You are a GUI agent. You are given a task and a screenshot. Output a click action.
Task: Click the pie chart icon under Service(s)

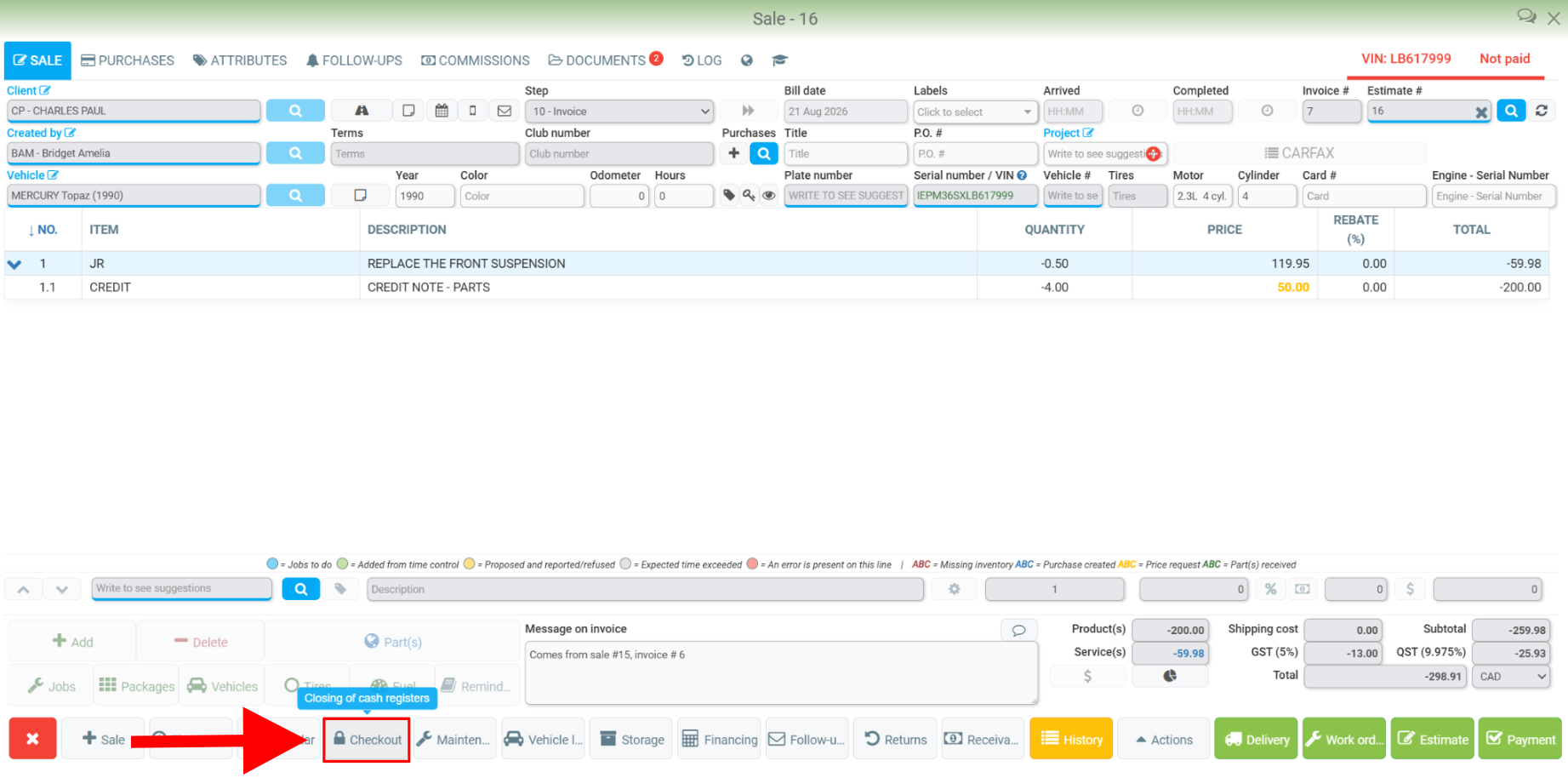click(1170, 676)
